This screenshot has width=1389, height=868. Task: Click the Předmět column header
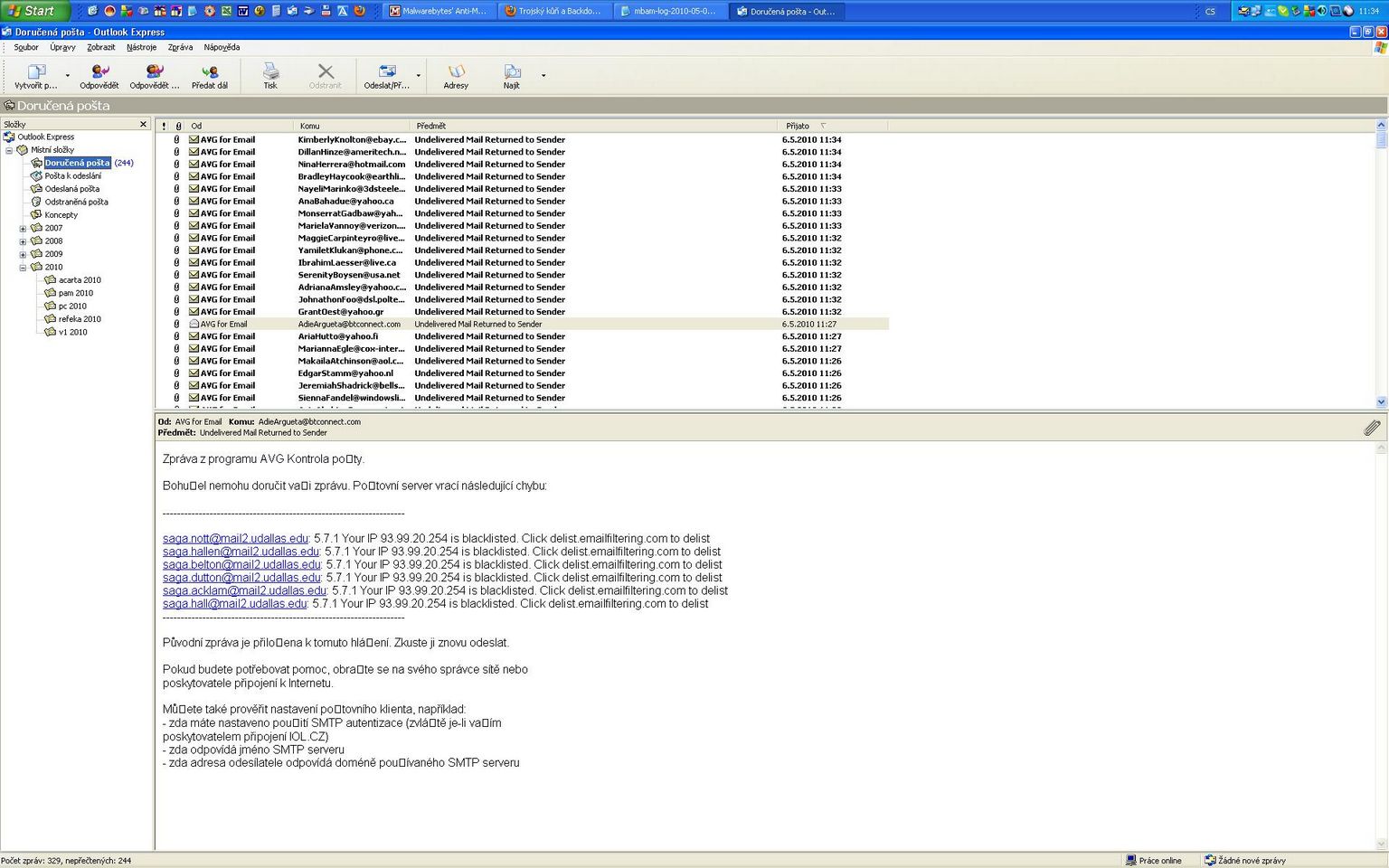(x=594, y=127)
